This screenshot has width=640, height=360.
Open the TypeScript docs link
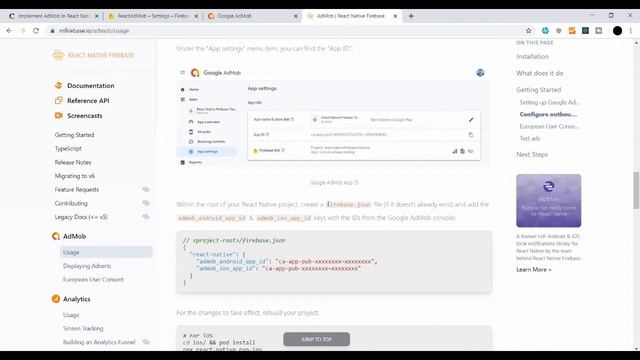pos(68,149)
